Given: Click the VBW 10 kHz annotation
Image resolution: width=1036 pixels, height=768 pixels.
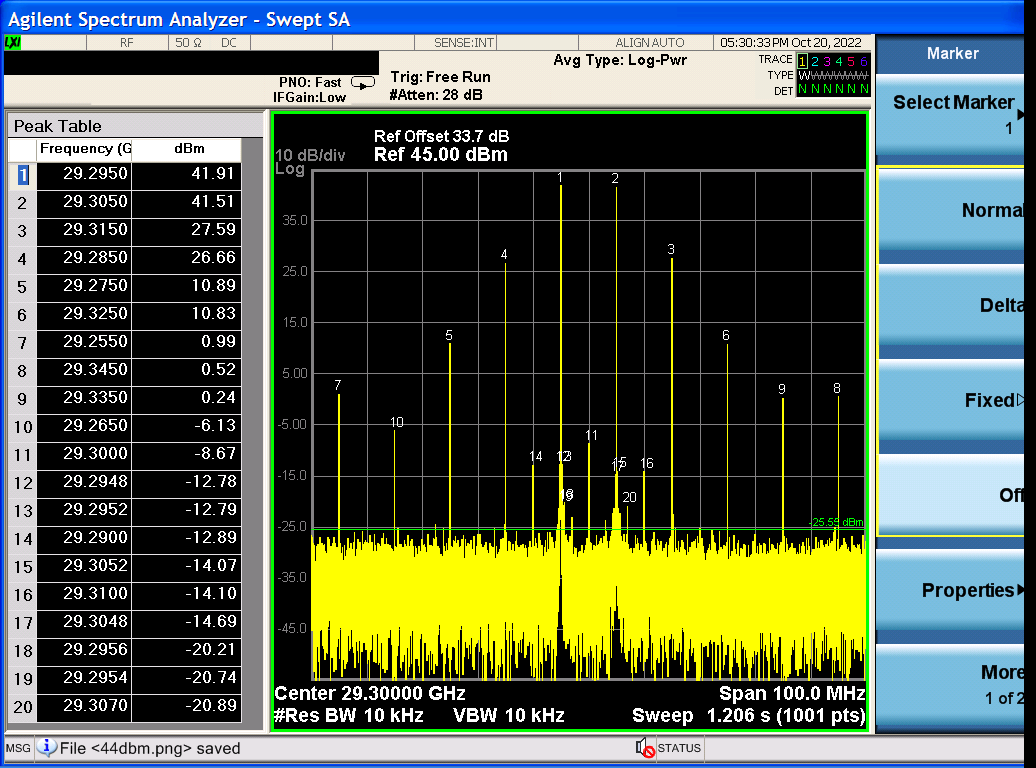Looking at the screenshot, I should 509,716.
